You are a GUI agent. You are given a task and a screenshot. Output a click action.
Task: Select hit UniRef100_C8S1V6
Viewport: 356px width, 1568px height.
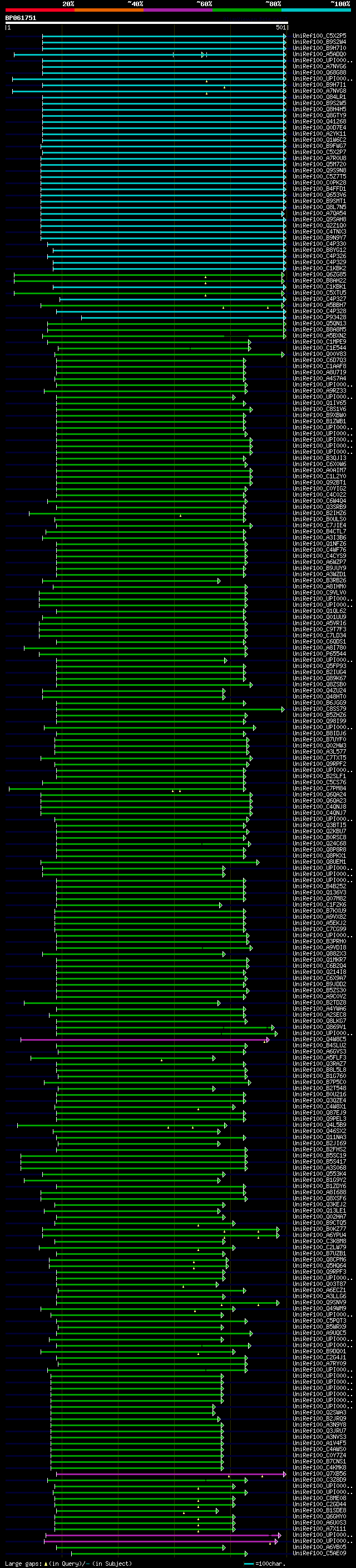coord(319,408)
